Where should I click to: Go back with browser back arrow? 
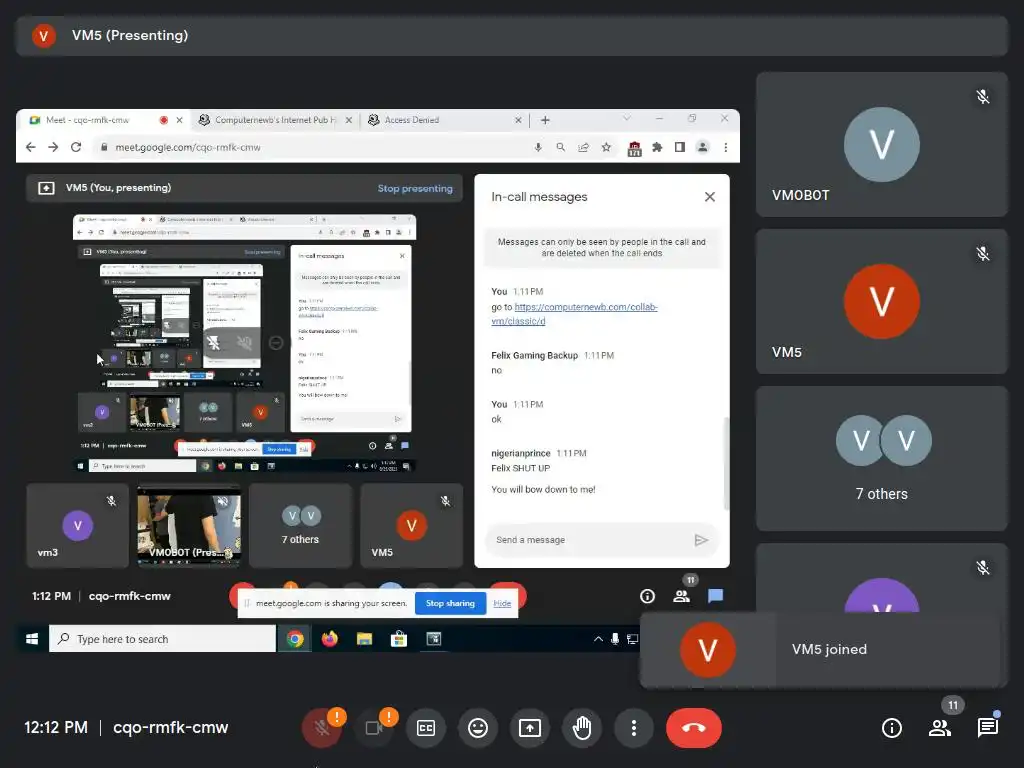point(31,148)
